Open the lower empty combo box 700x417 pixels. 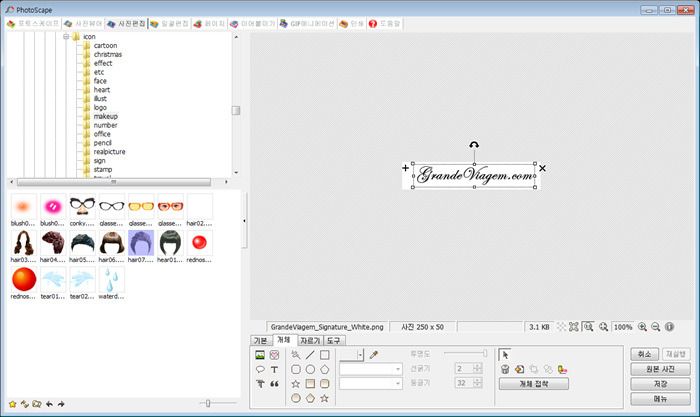[x=371, y=384]
